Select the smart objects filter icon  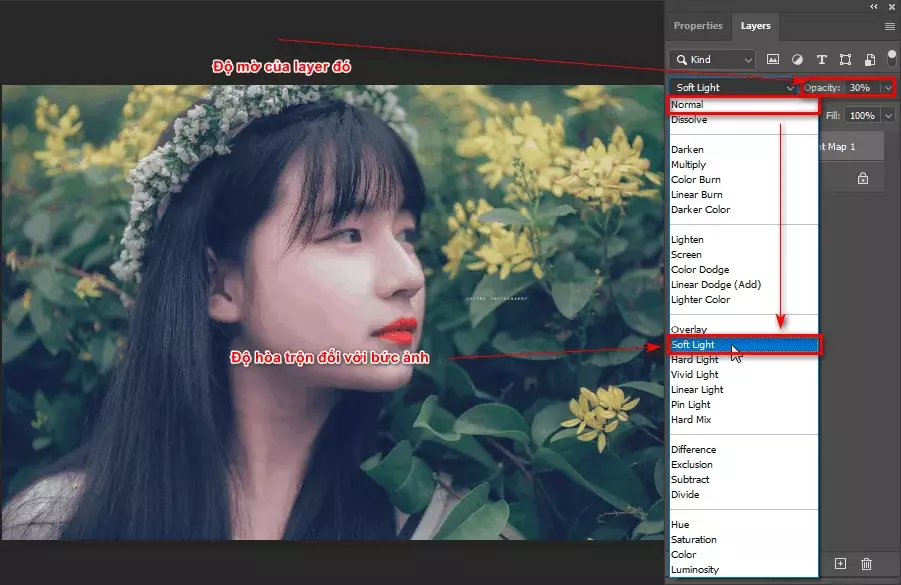pos(869,59)
